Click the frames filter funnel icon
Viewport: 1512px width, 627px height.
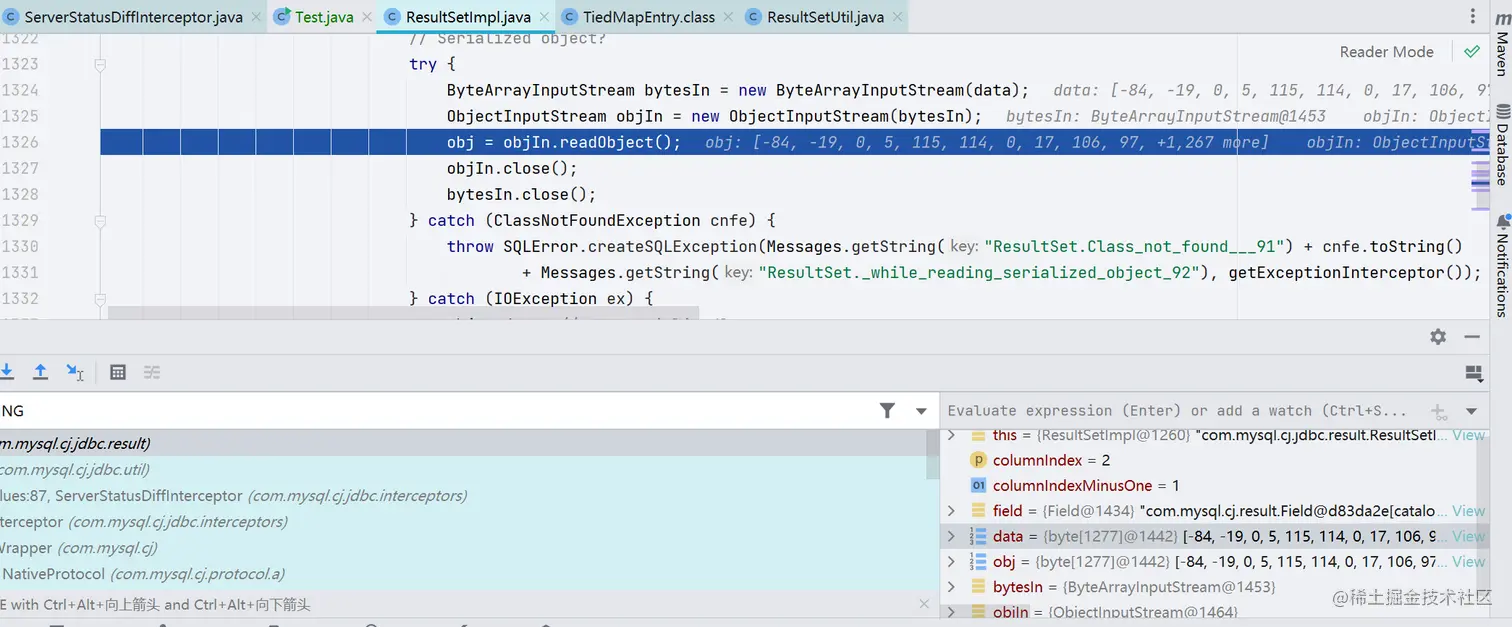[x=887, y=410]
